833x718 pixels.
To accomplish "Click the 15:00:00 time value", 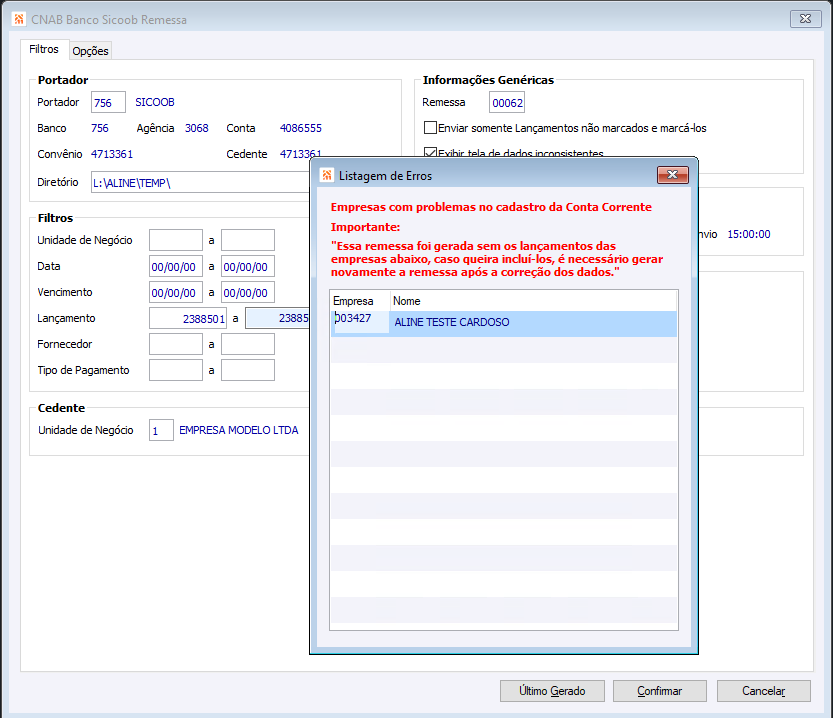I will [749, 234].
